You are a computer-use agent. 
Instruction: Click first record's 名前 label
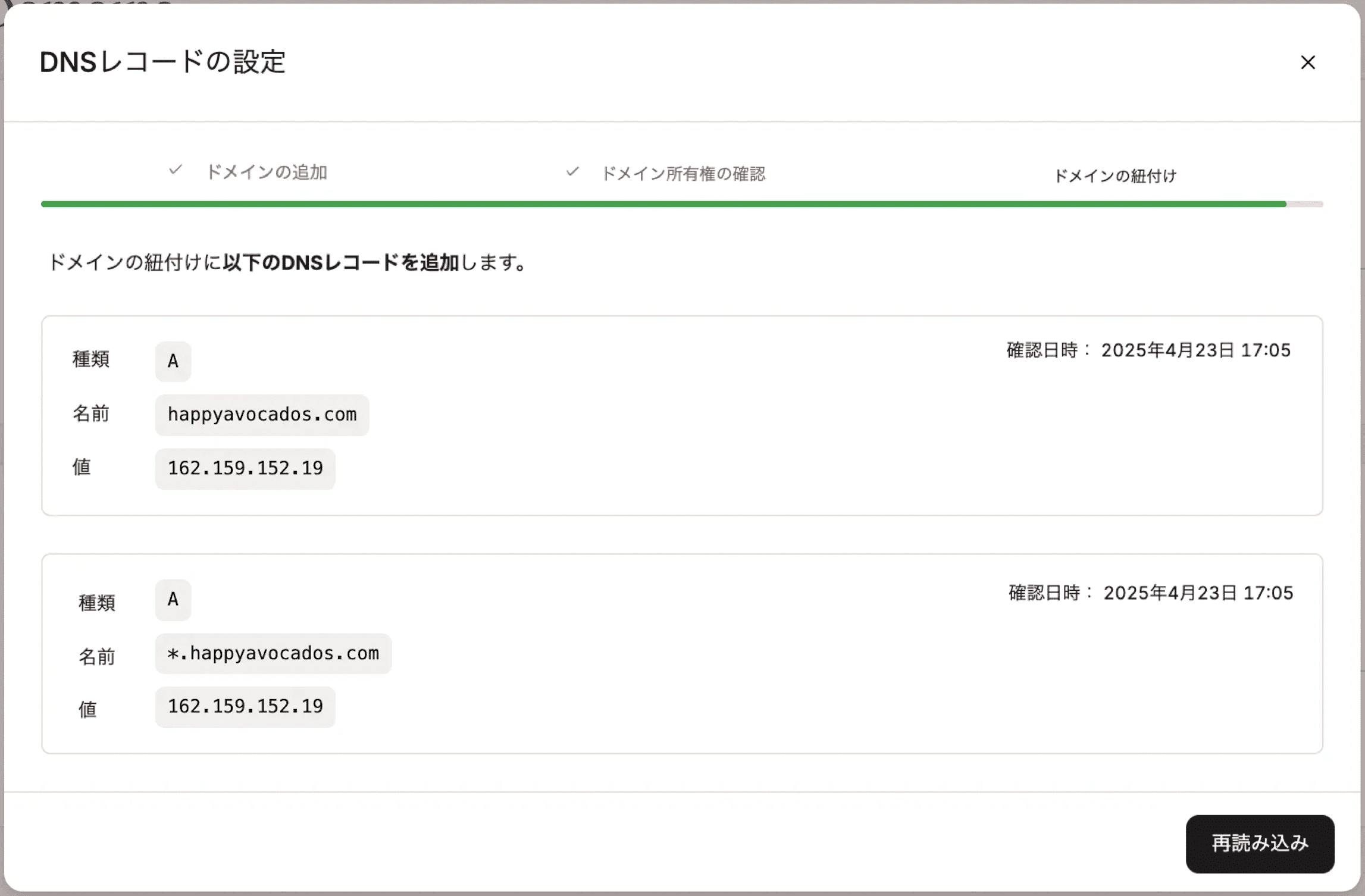click(91, 413)
